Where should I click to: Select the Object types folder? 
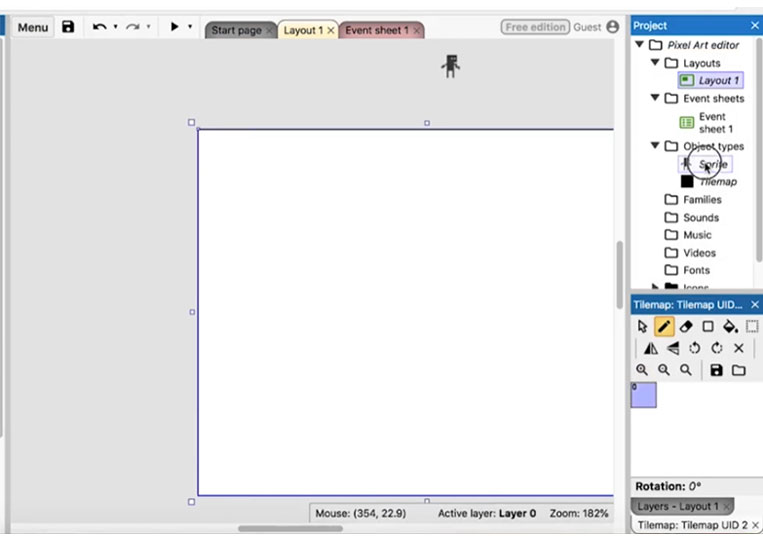[713, 146]
